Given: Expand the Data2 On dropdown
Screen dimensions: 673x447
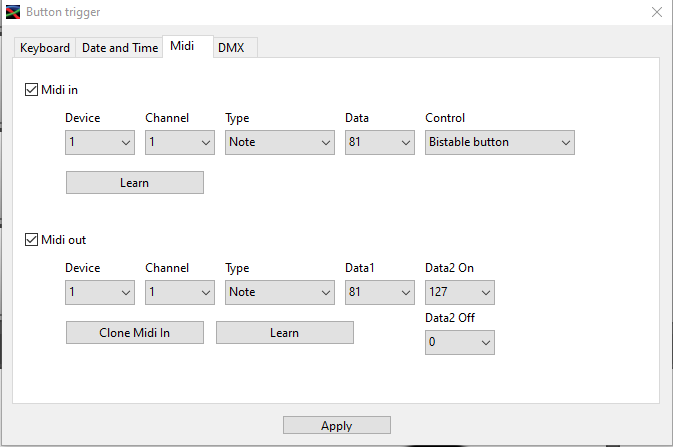Looking at the screenshot, I should pyautogui.click(x=460, y=293).
